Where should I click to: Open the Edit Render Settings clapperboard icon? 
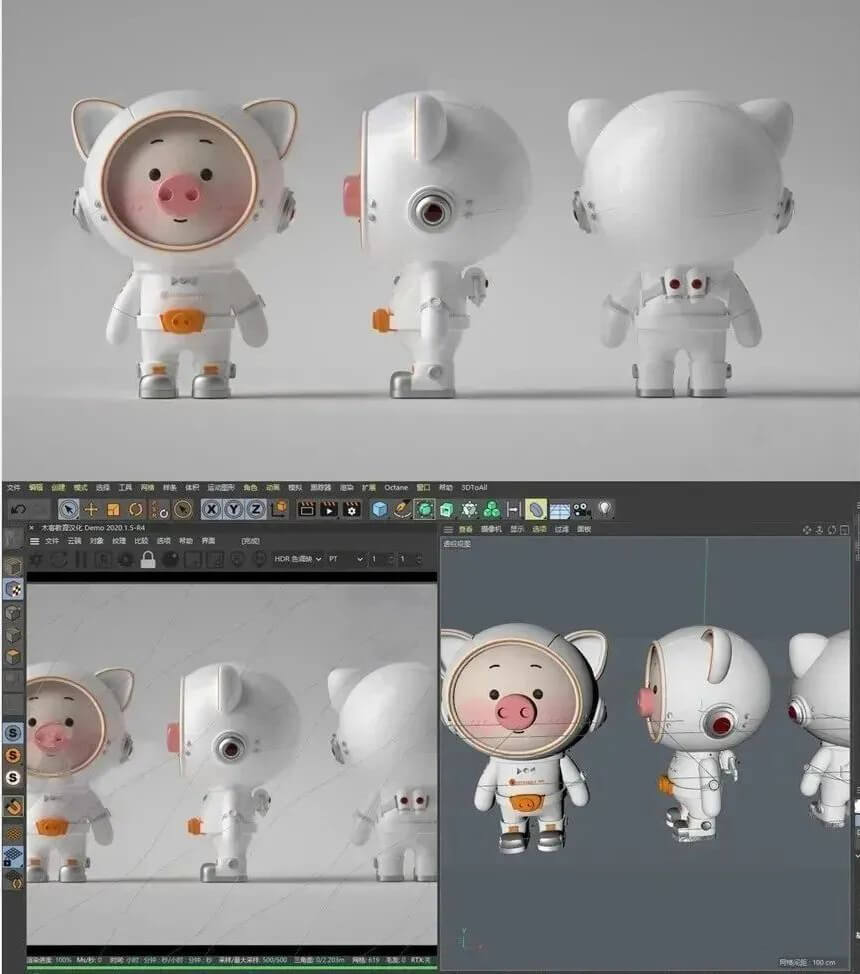(x=351, y=509)
